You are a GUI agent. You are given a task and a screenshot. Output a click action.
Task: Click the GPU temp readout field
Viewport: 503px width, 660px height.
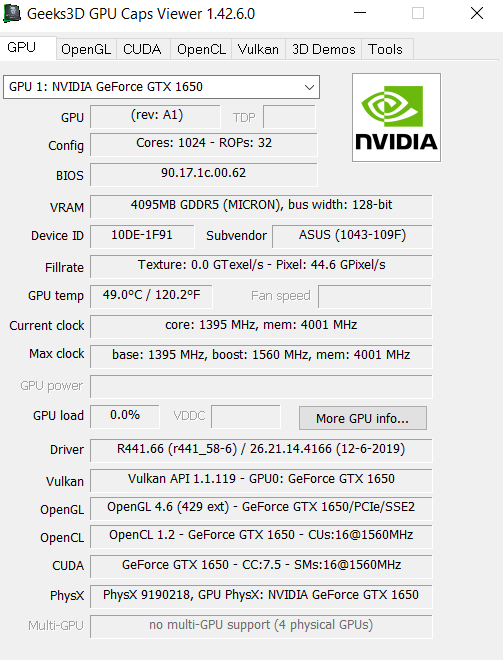tap(151, 296)
